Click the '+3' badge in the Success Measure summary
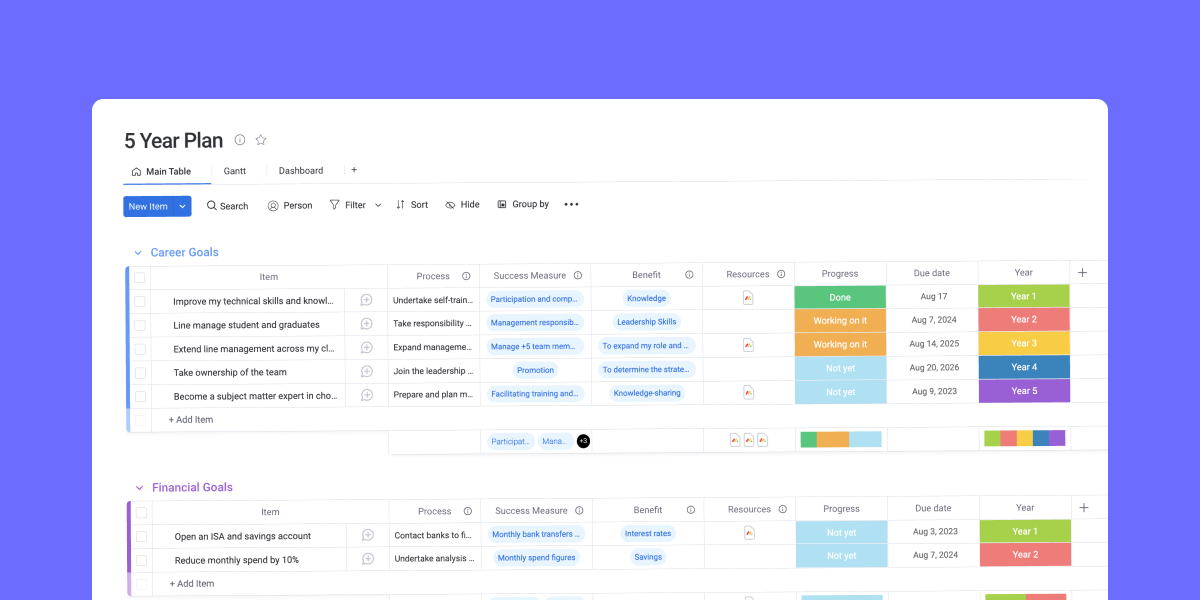 tap(583, 440)
